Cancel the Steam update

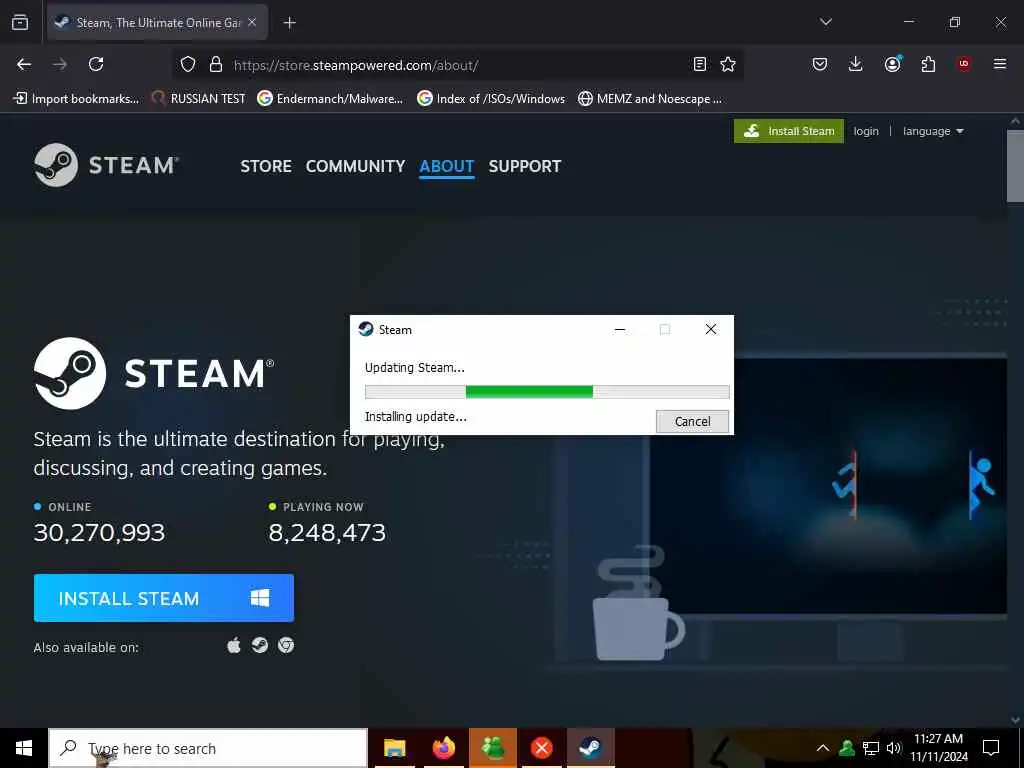click(x=692, y=421)
